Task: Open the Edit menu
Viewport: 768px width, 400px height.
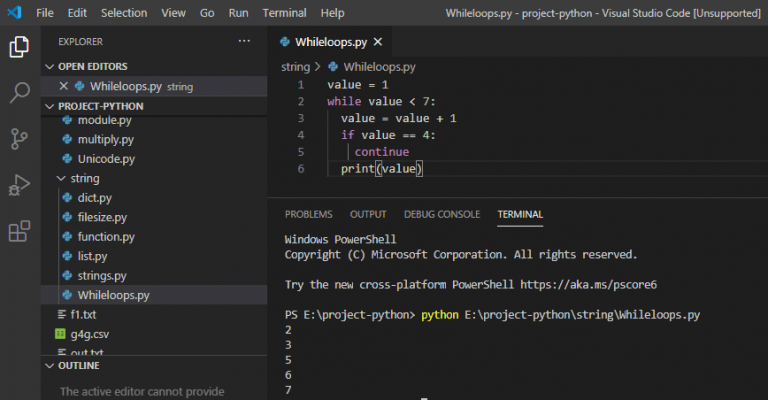Action: [77, 13]
